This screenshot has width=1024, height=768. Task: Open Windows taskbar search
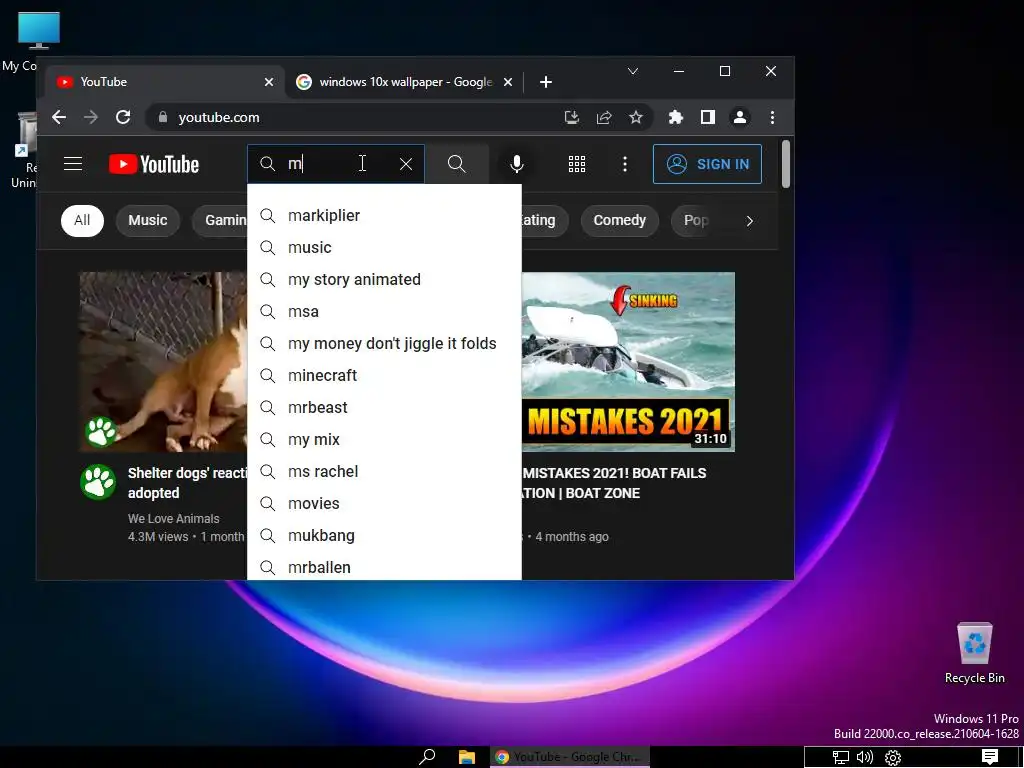point(427,757)
